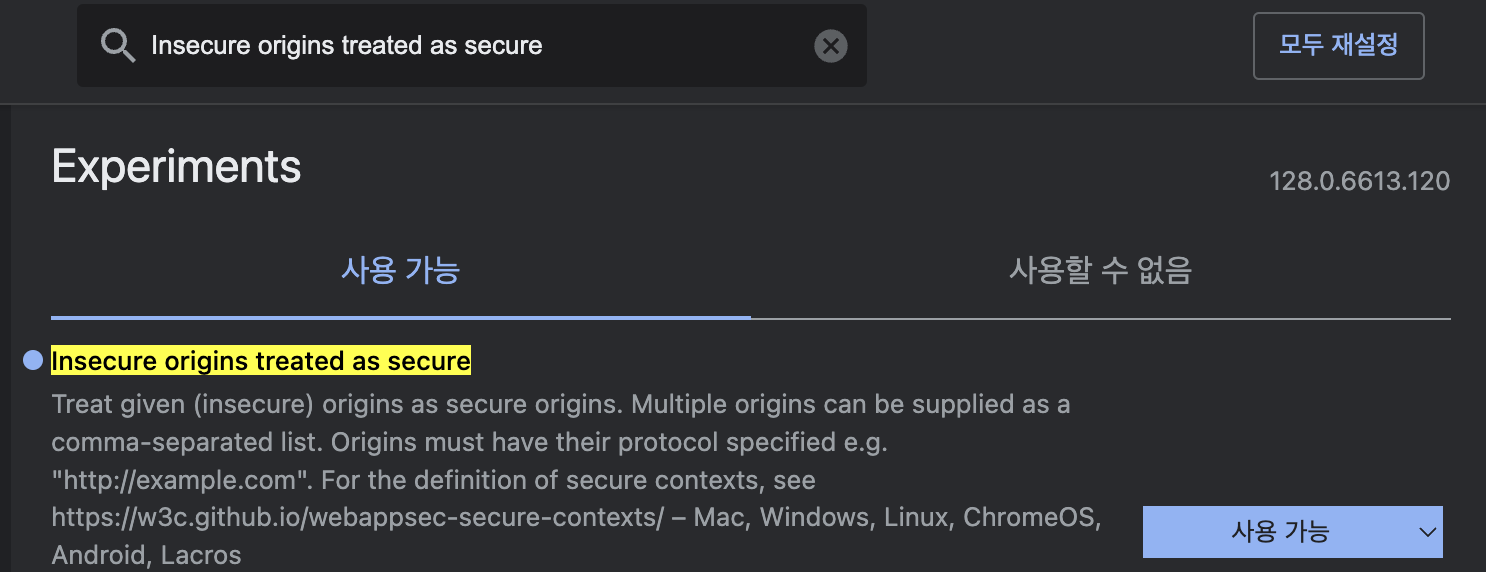Image resolution: width=1486 pixels, height=572 pixels.
Task: Click the "comma-separated list" phrase in description
Action: pyautogui.click(x=186, y=443)
